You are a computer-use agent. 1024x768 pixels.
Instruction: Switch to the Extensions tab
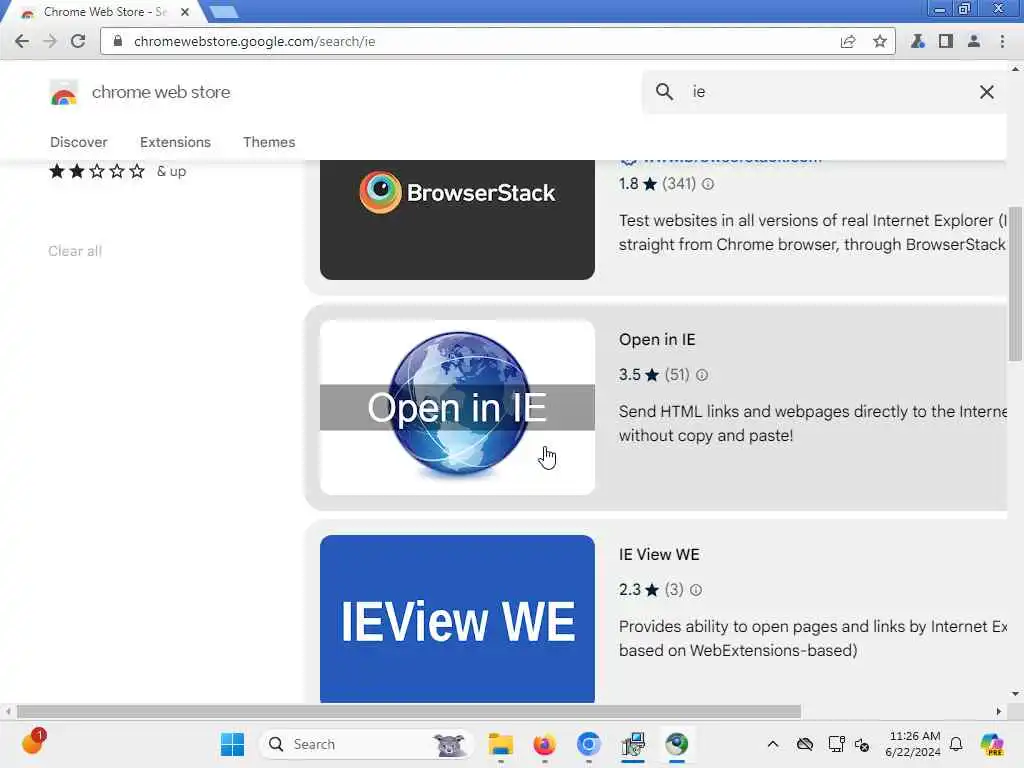(175, 142)
